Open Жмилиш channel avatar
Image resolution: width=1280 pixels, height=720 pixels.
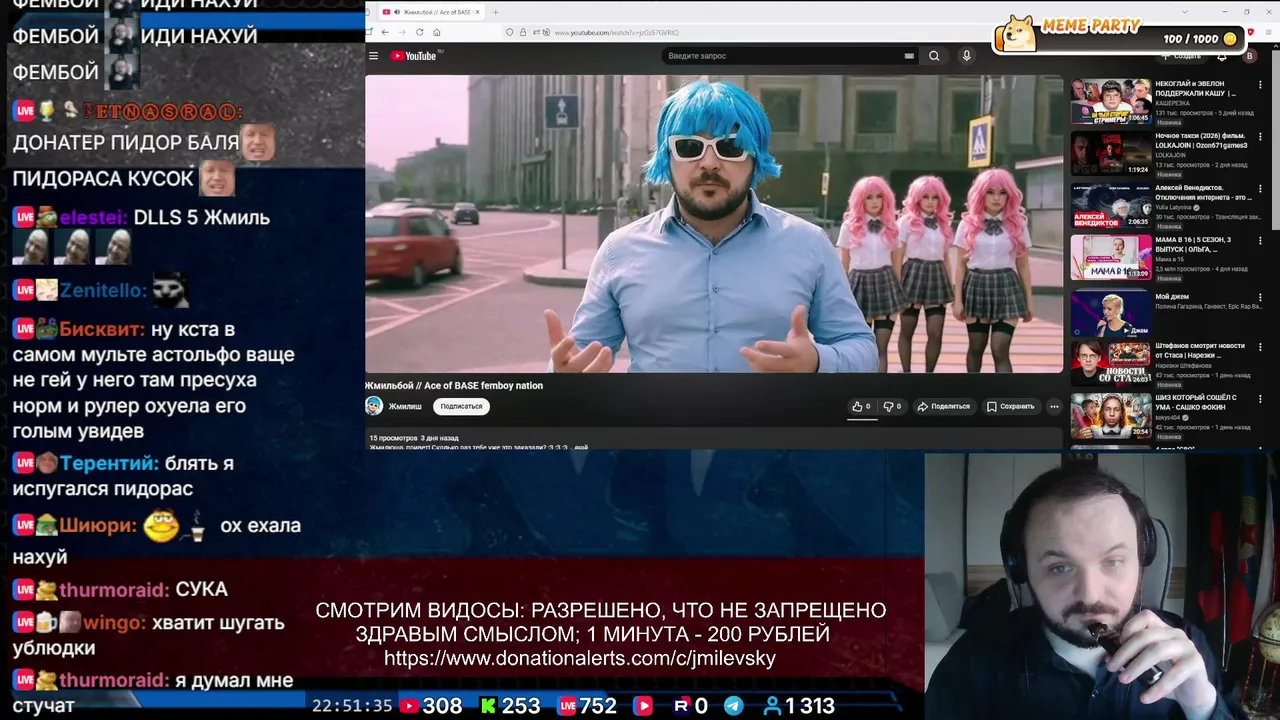pos(374,406)
